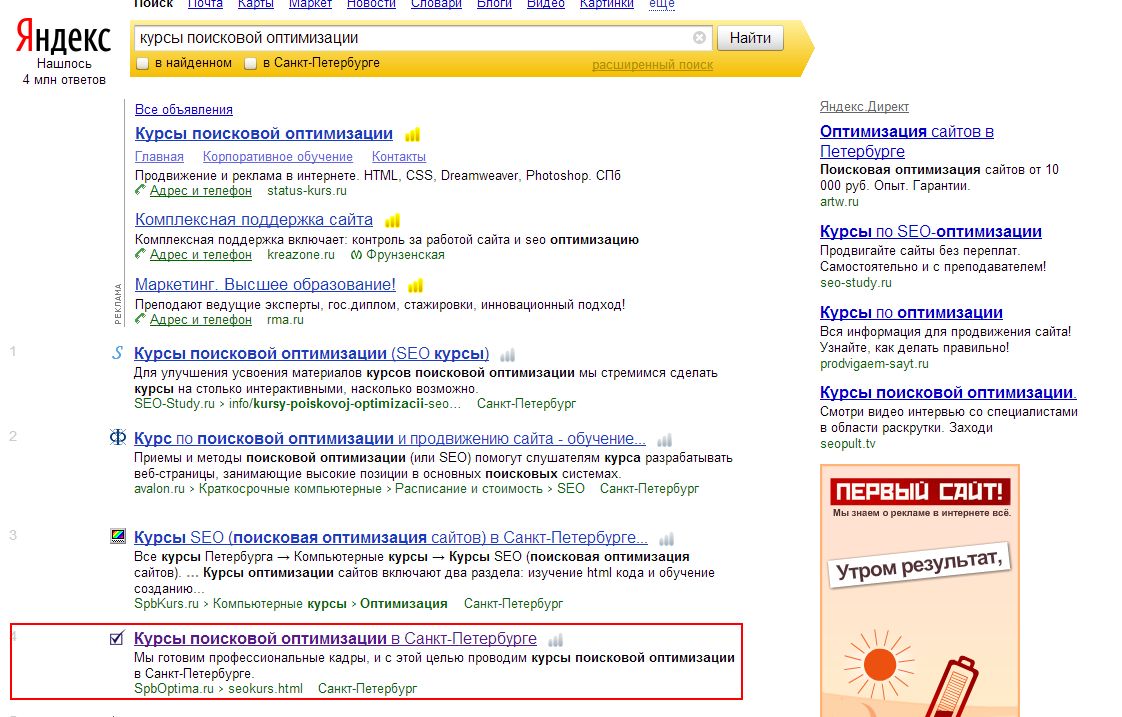Image resolution: width=1122 pixels, height=717 pixels.
Task: Click grey bars icon beside SpbOptima.ru result title
Action: 555,640
